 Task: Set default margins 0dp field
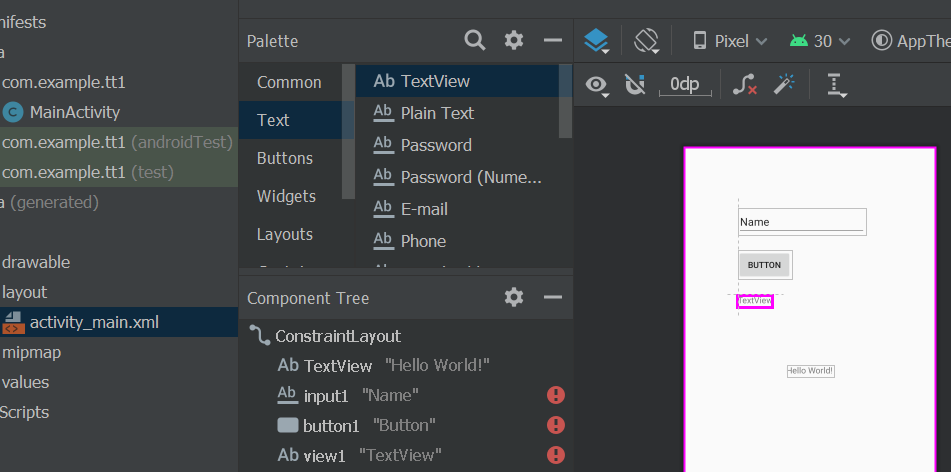click(x=685, y=85)
